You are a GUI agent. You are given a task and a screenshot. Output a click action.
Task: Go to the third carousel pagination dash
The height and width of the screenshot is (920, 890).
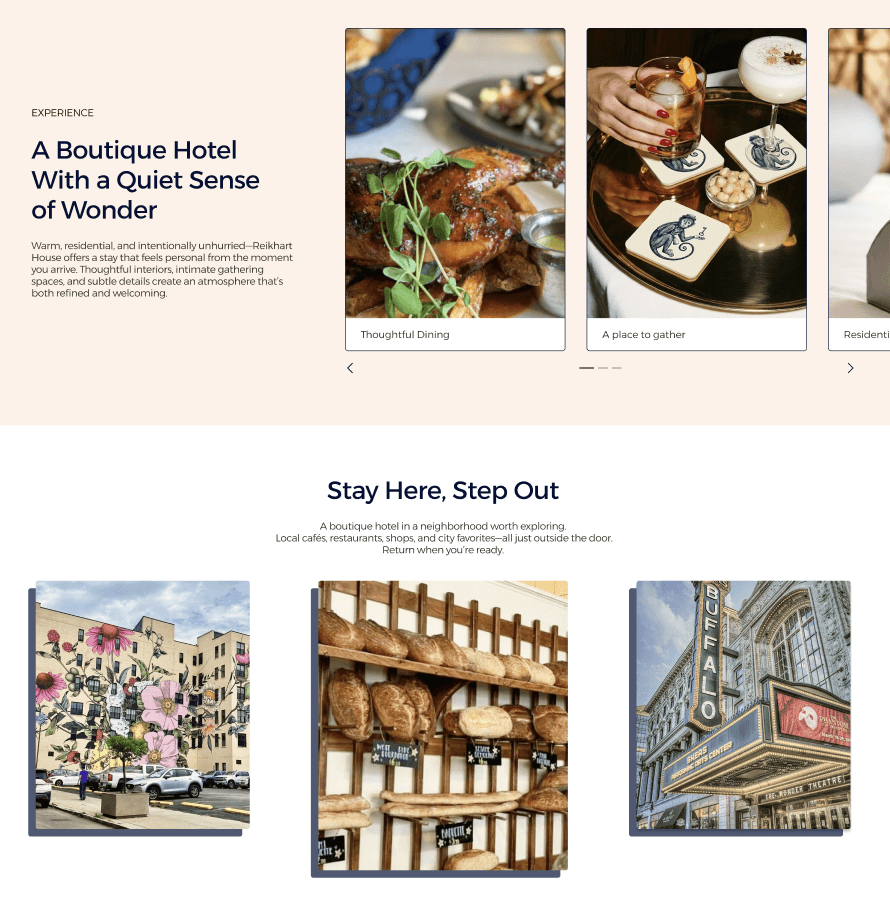617,368
